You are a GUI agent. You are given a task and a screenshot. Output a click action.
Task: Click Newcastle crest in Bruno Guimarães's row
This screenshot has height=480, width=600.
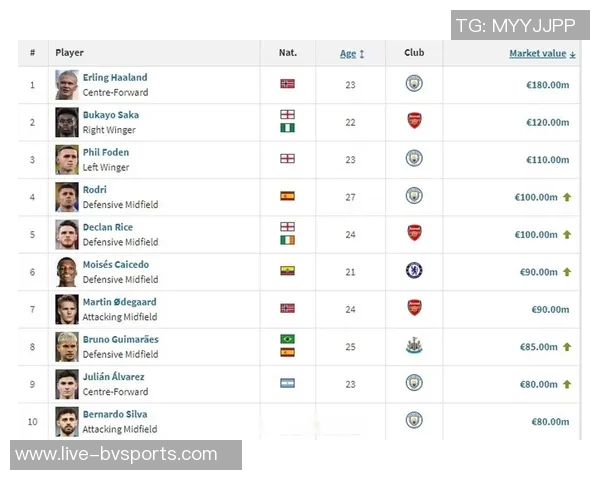coord(414,346)
